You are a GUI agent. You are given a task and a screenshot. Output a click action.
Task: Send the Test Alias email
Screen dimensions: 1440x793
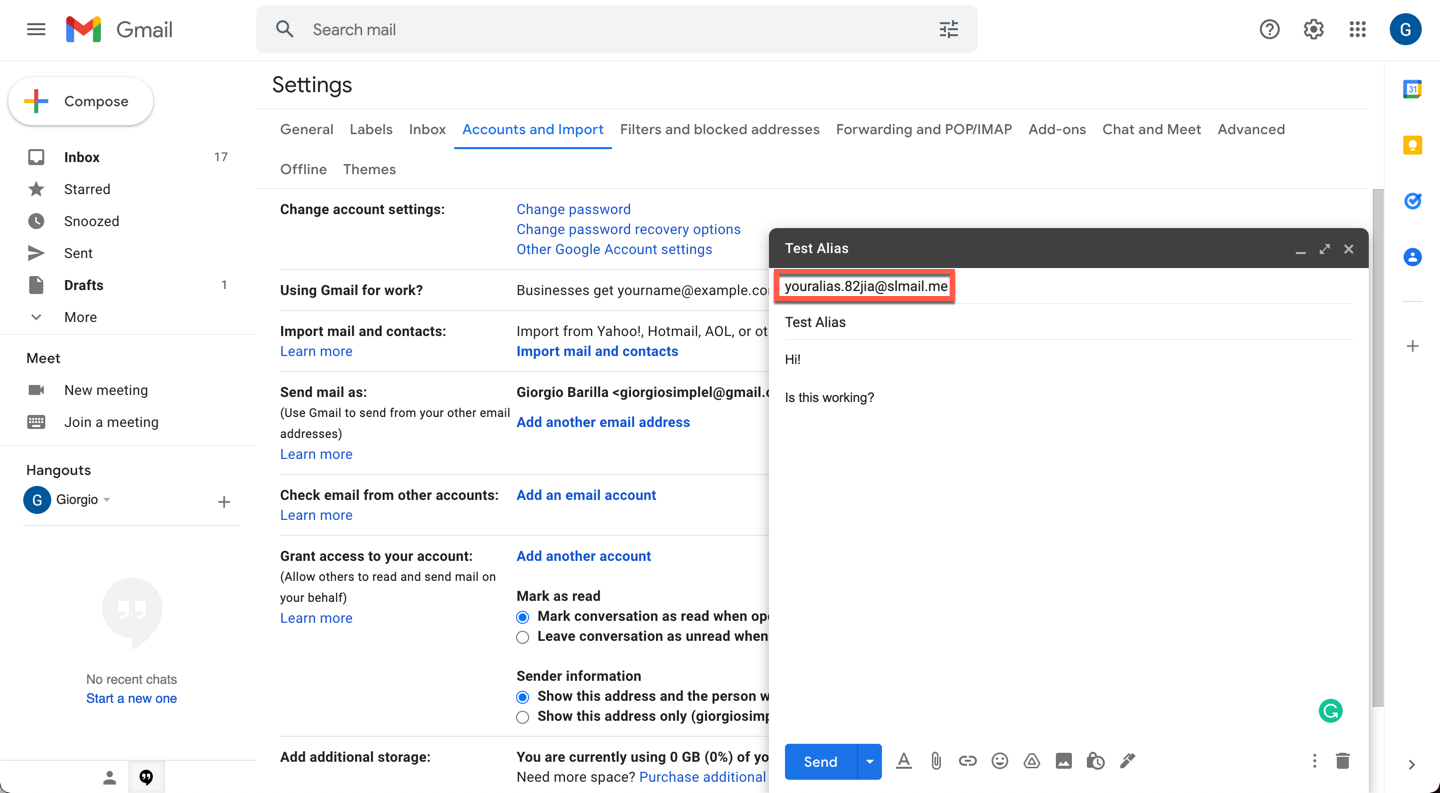pos(820,762)
